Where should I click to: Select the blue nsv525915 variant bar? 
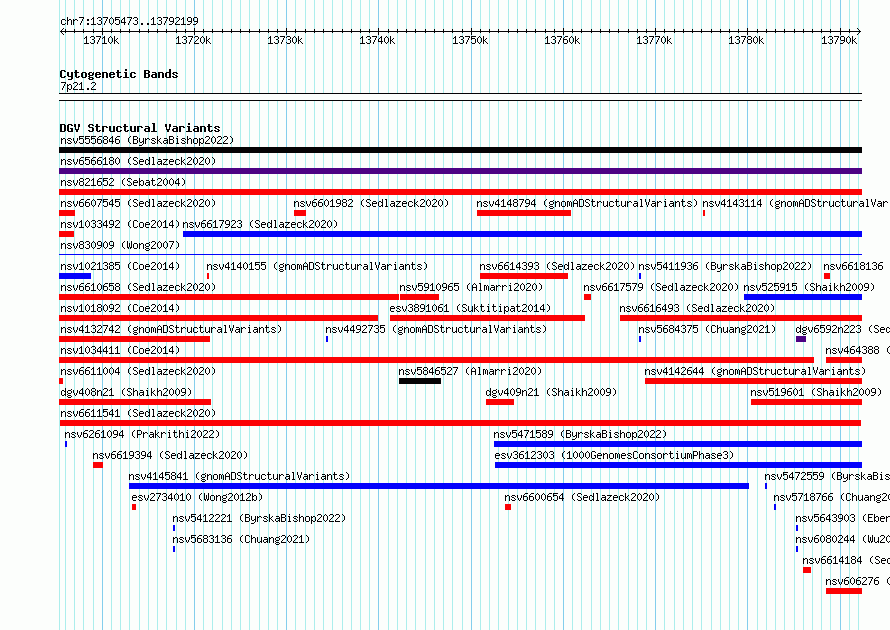tap(803, 297)
